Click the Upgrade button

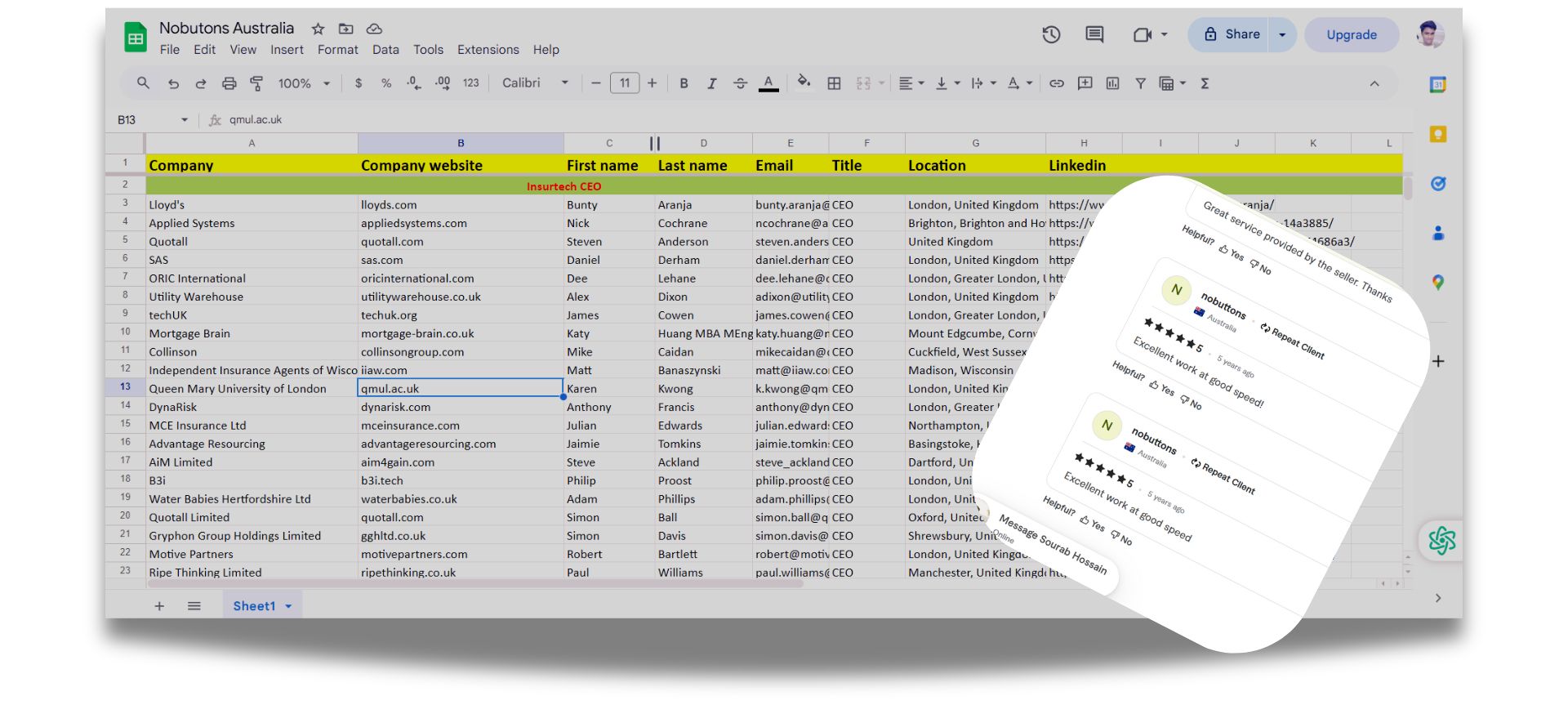pos(1352,34)
